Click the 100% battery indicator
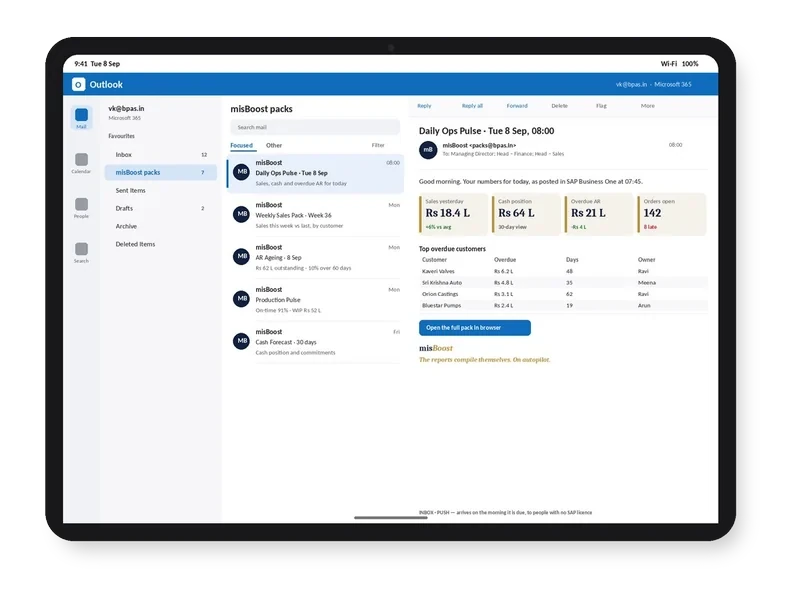Viewport: 800px width, 600px height. (690, 64)
